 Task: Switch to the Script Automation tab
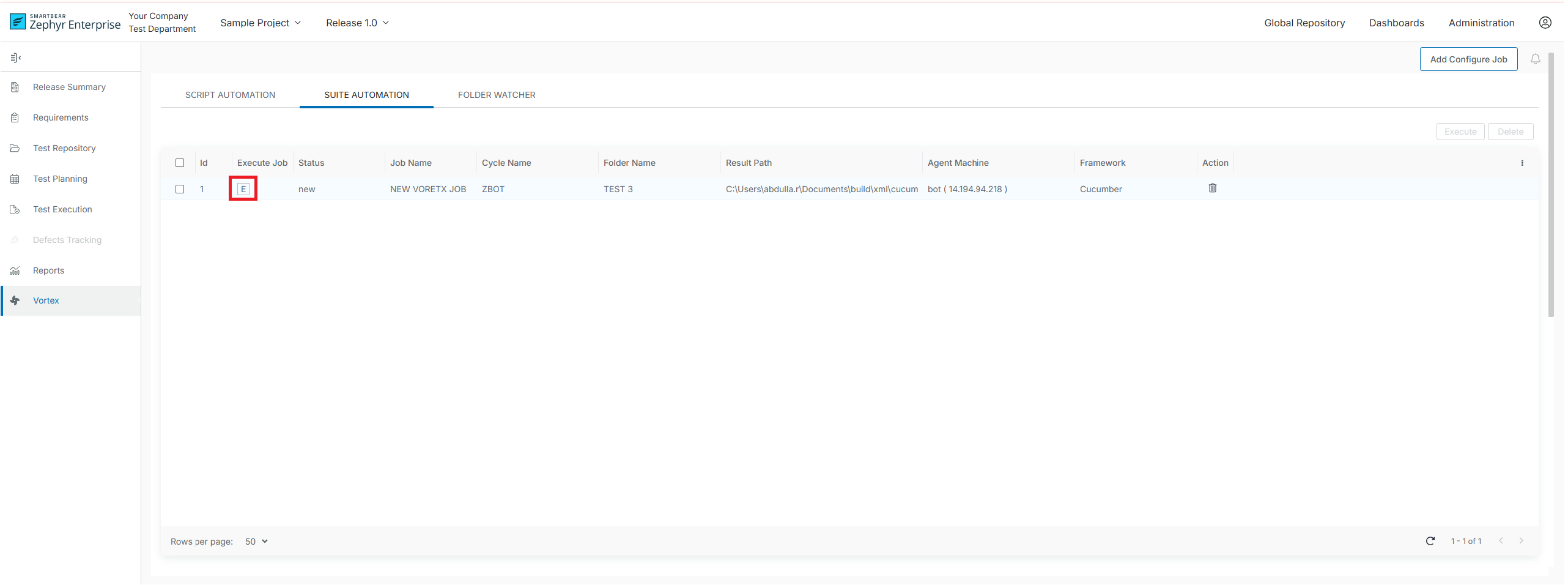[x=230, y=95]
